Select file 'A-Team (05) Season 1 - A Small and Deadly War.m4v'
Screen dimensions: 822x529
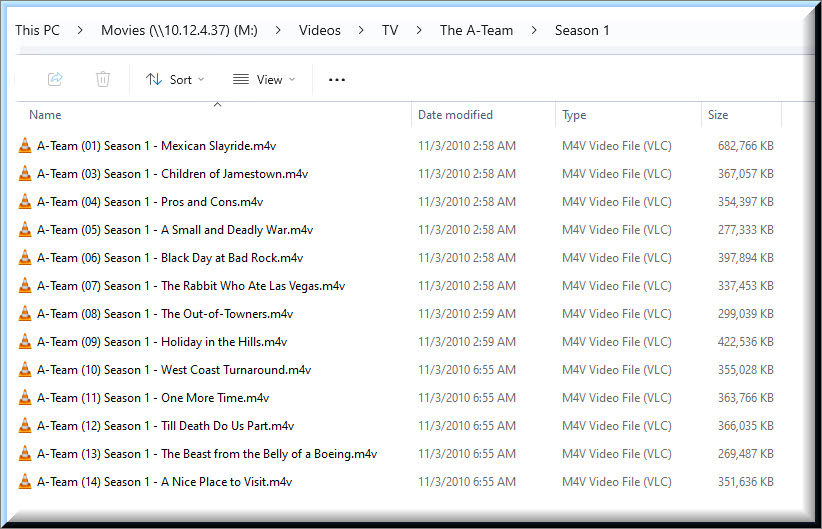coord(175,230)
